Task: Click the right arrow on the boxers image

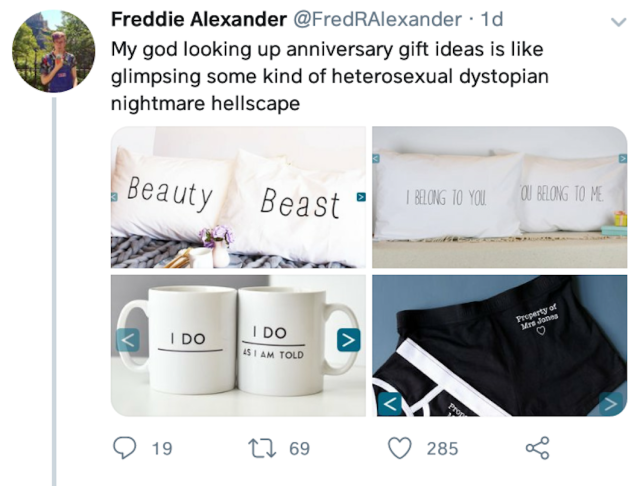Action: pyautogui.click(x=611, y=404)
